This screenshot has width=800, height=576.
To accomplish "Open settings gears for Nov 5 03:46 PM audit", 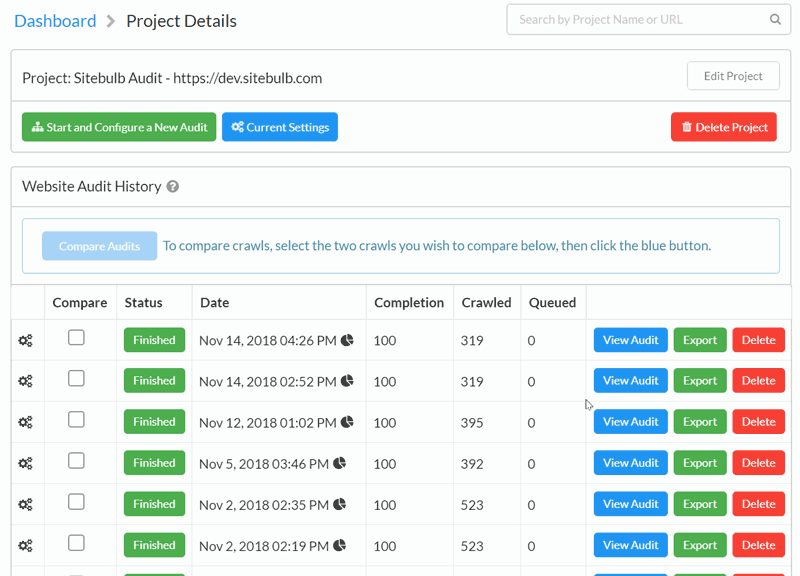I will (26, 463).
